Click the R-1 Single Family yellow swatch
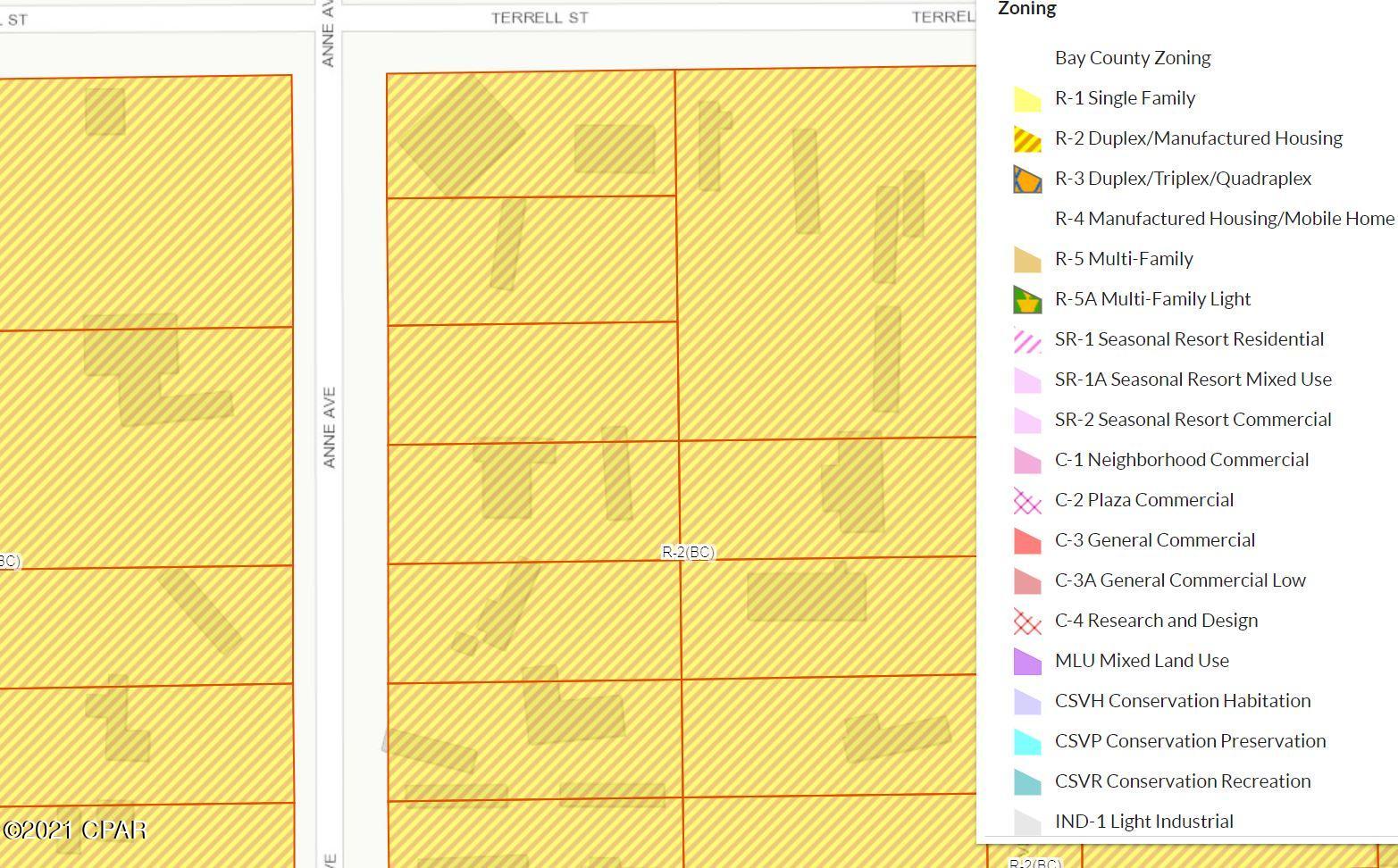The image size is (1398, 868). click(1027, 99)
